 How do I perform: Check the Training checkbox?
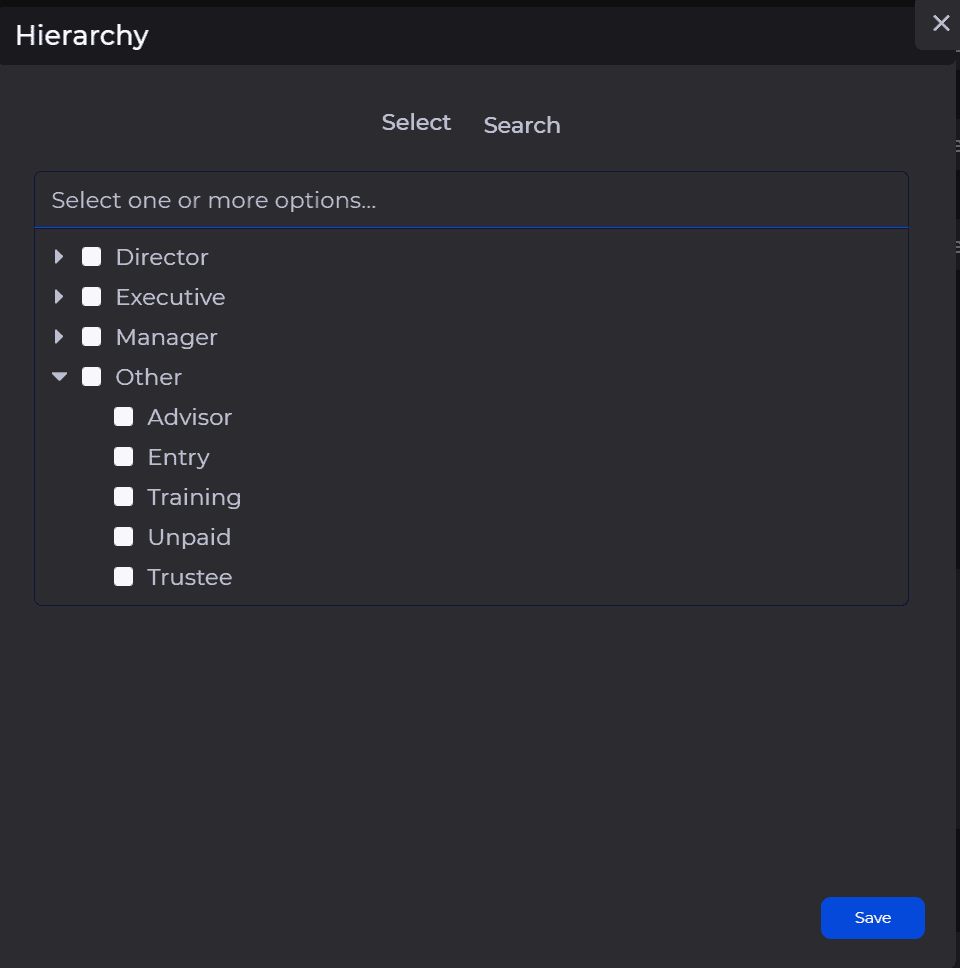click(x=124, y=497)
